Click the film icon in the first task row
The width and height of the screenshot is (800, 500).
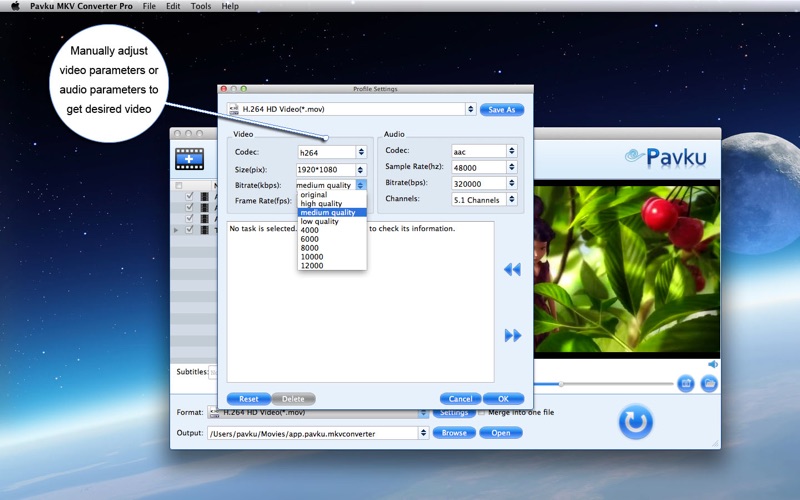pos(205,196)
